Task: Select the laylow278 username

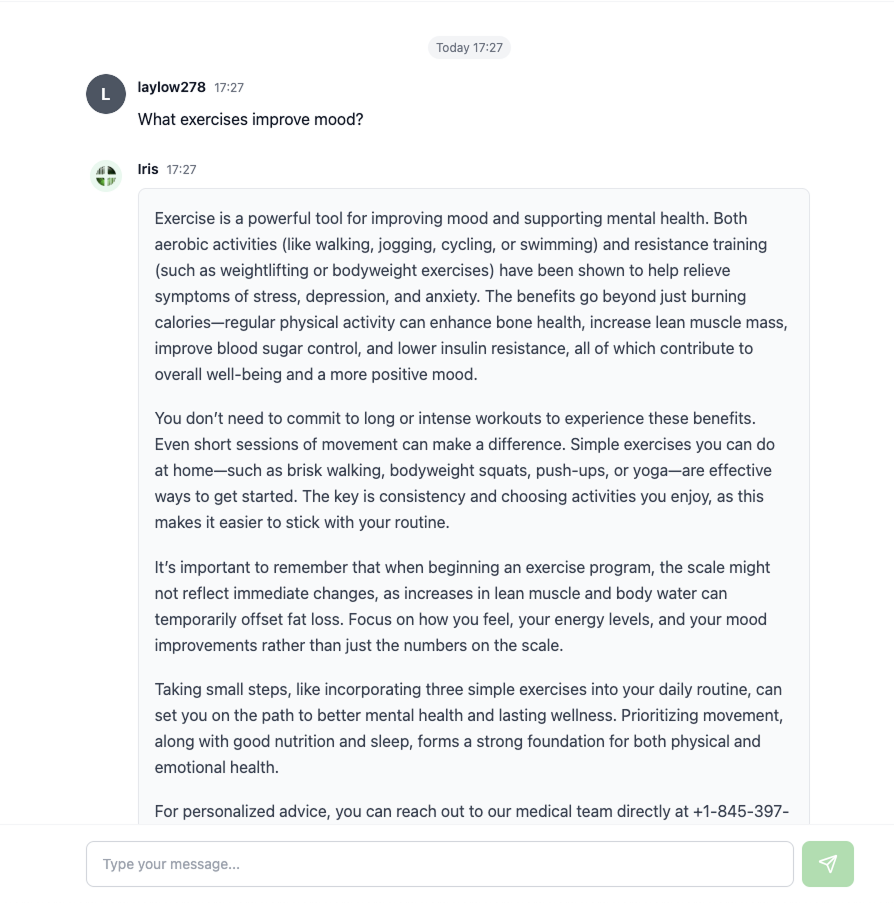Action: [172, 87]
